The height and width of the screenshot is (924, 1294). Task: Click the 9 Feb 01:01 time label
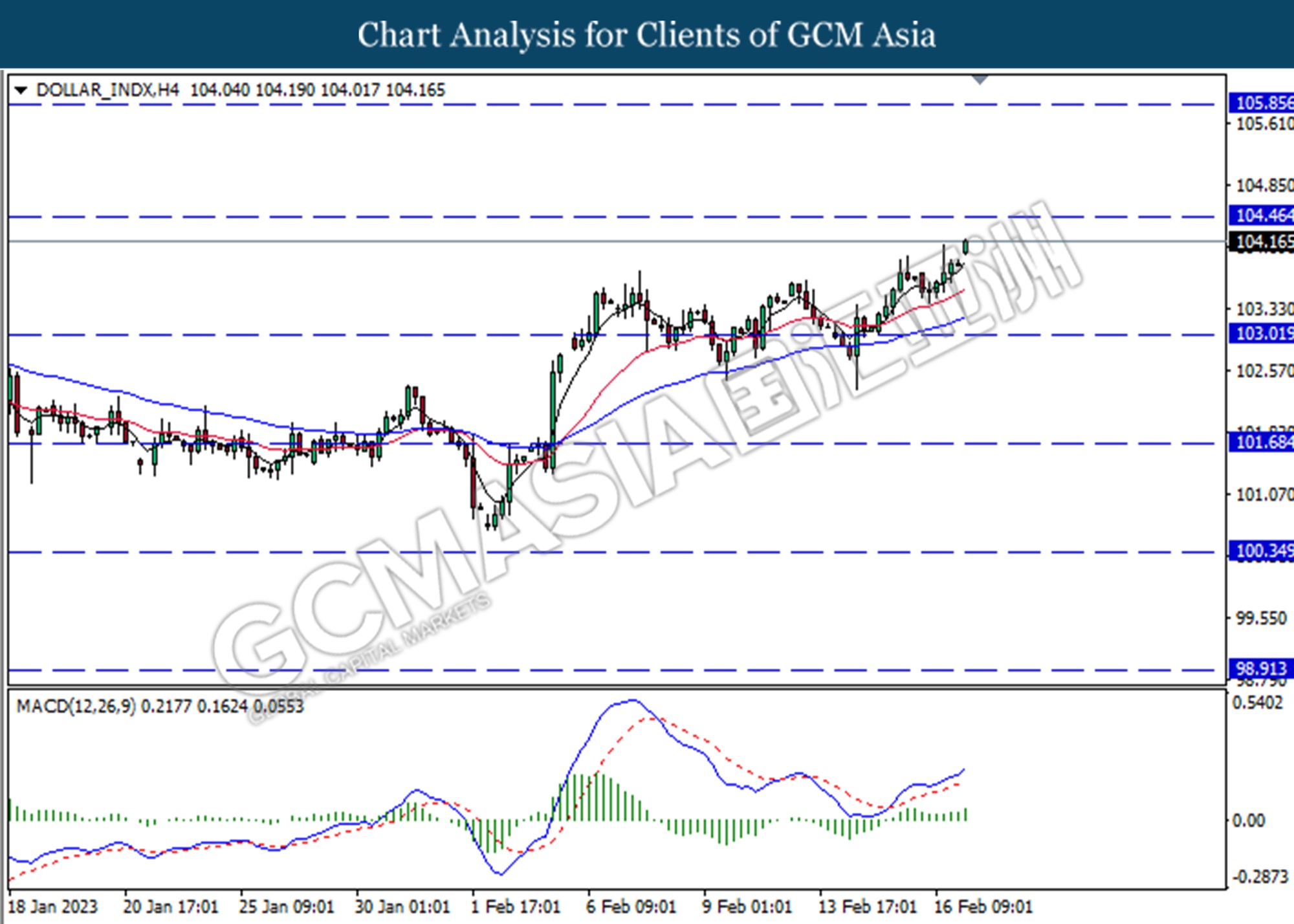tap(747, 907)
